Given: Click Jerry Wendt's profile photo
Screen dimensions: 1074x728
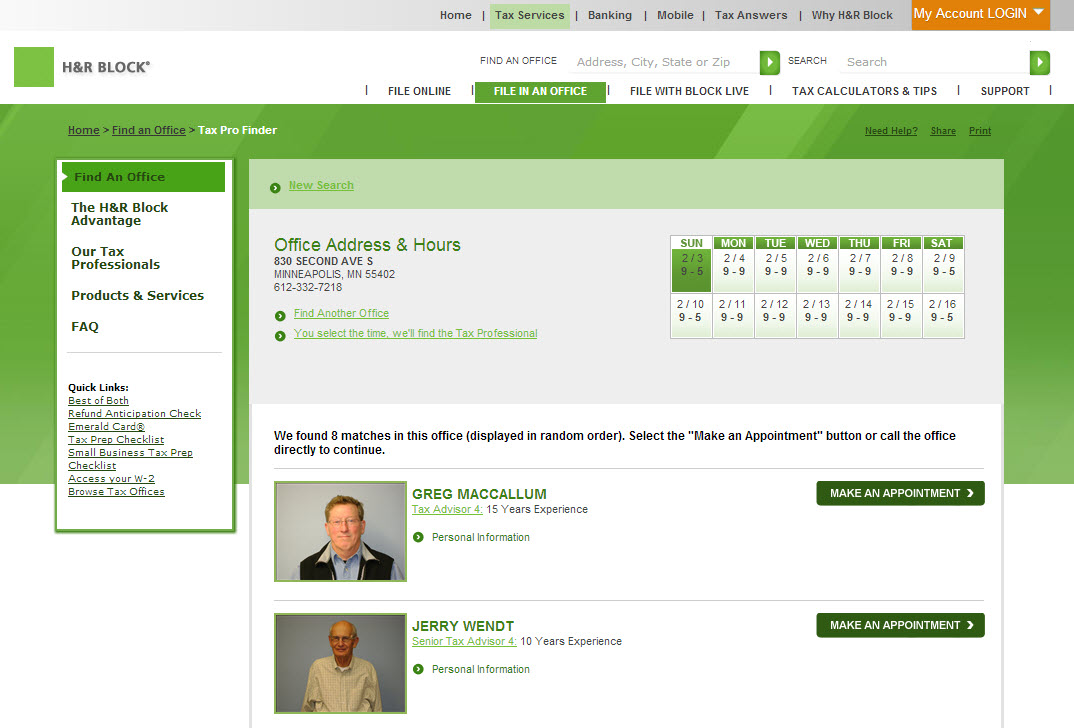Looking at the screenshot, I should 340,663.
